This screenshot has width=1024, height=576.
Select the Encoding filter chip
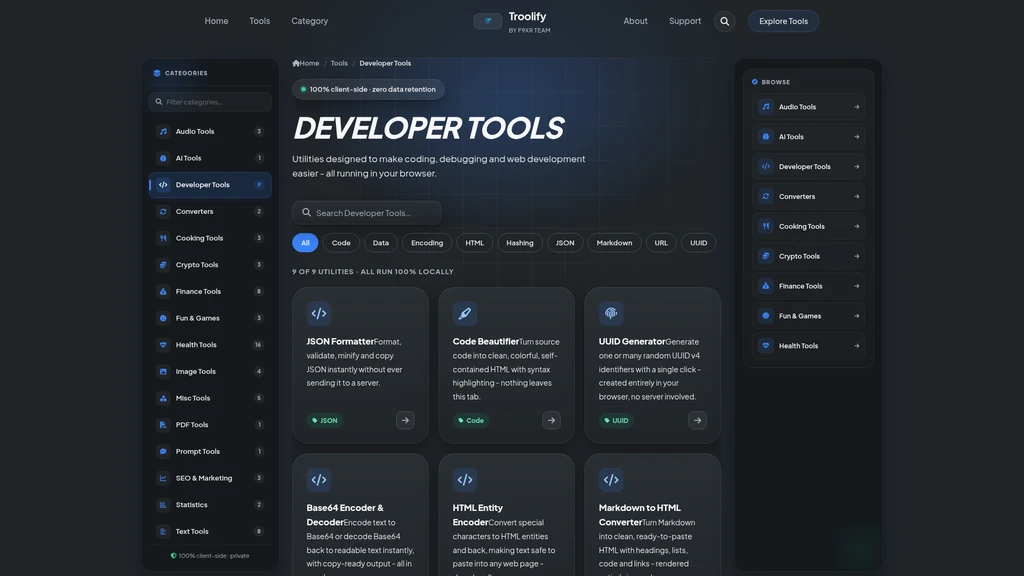(x=427, y=243)
